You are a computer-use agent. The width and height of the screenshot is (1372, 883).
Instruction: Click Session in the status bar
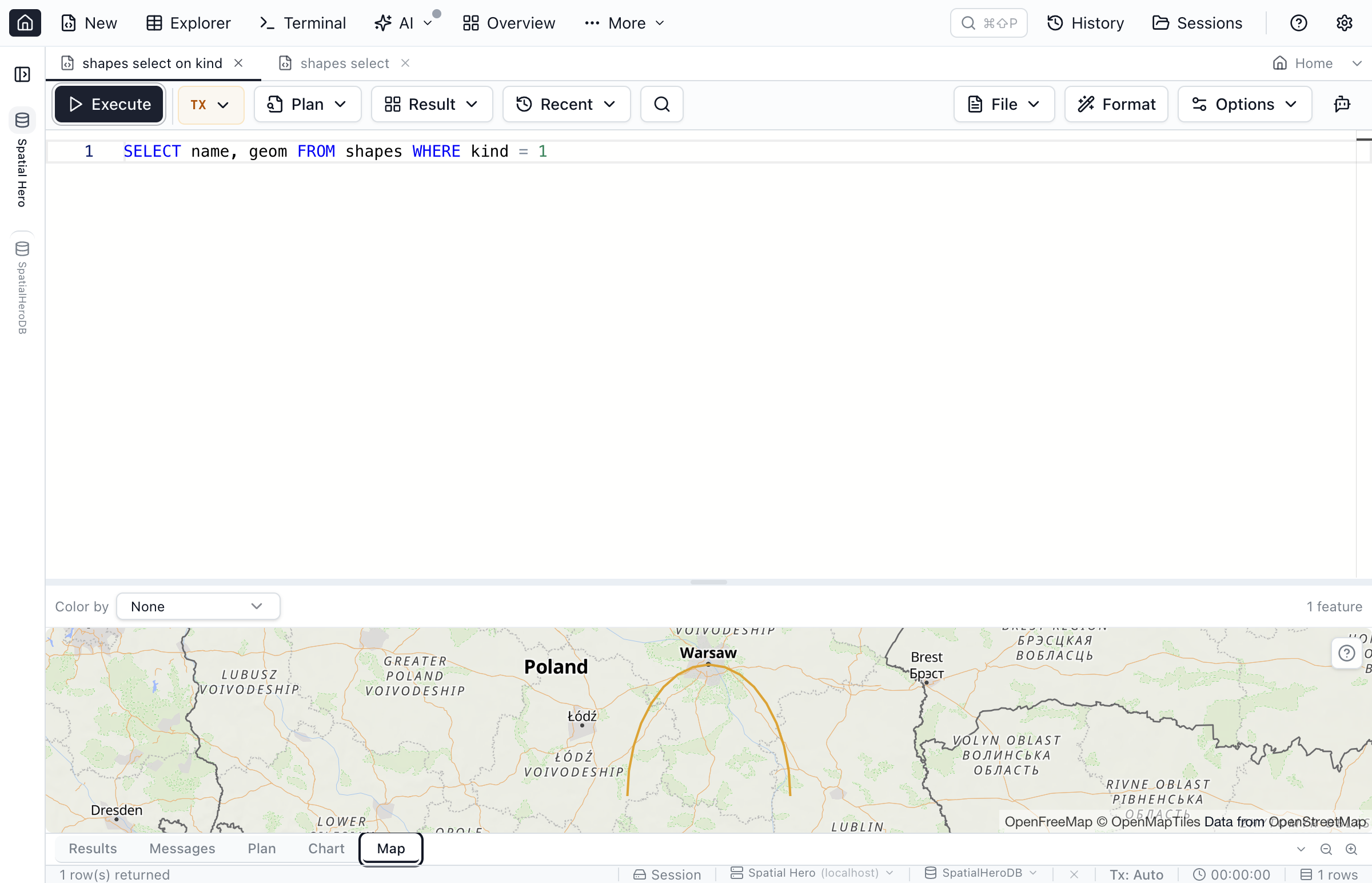click(x=667, y=874)
